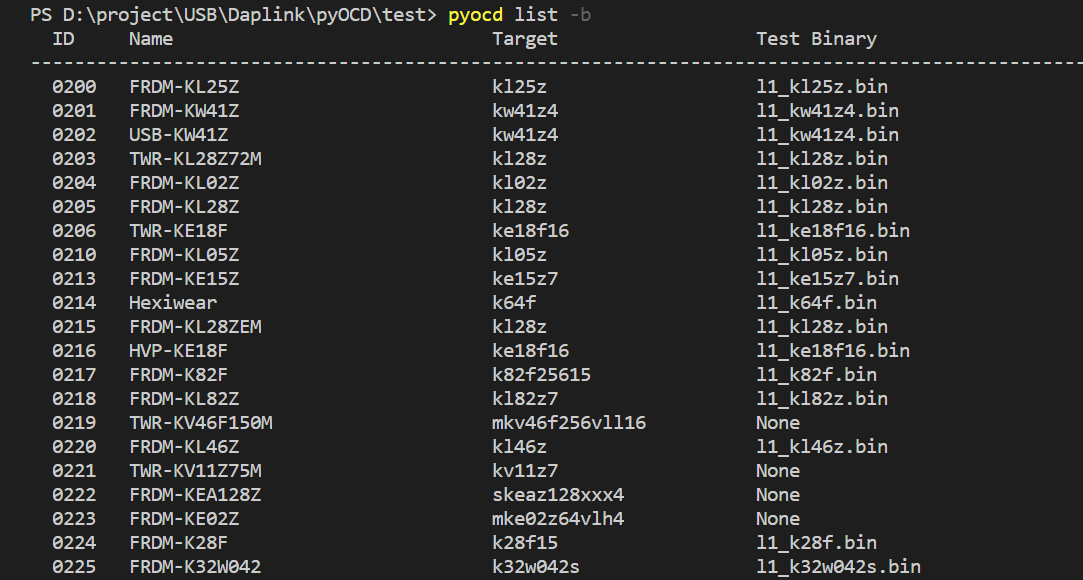Click the ID column header
Image resolution: width=1083 pixels, height=580 pixels.
point(63,39)
